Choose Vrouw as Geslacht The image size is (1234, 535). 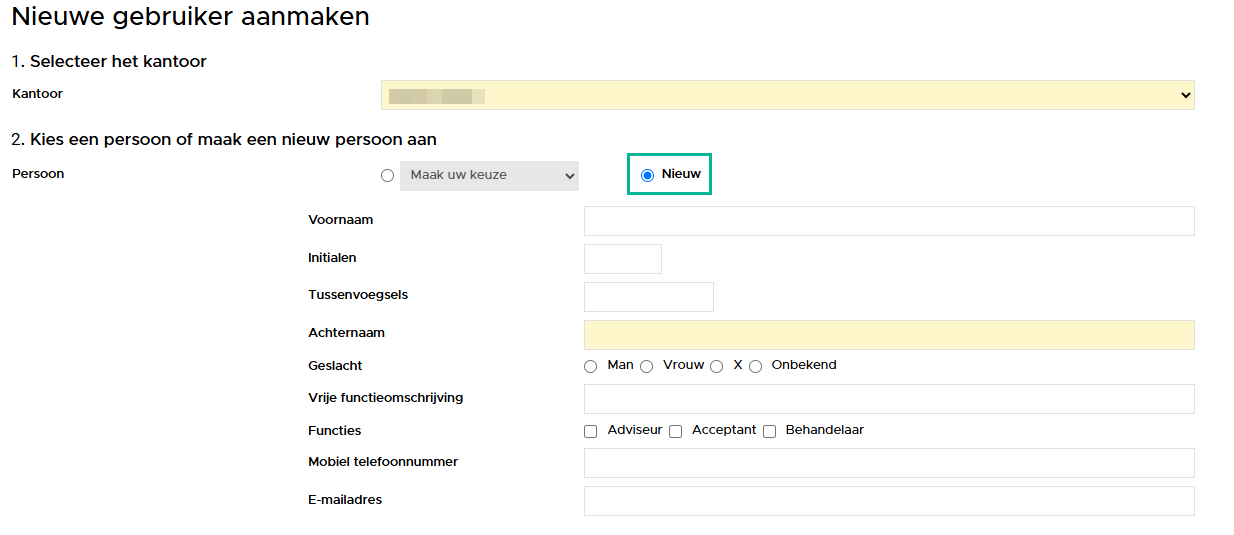click(646, 367)
